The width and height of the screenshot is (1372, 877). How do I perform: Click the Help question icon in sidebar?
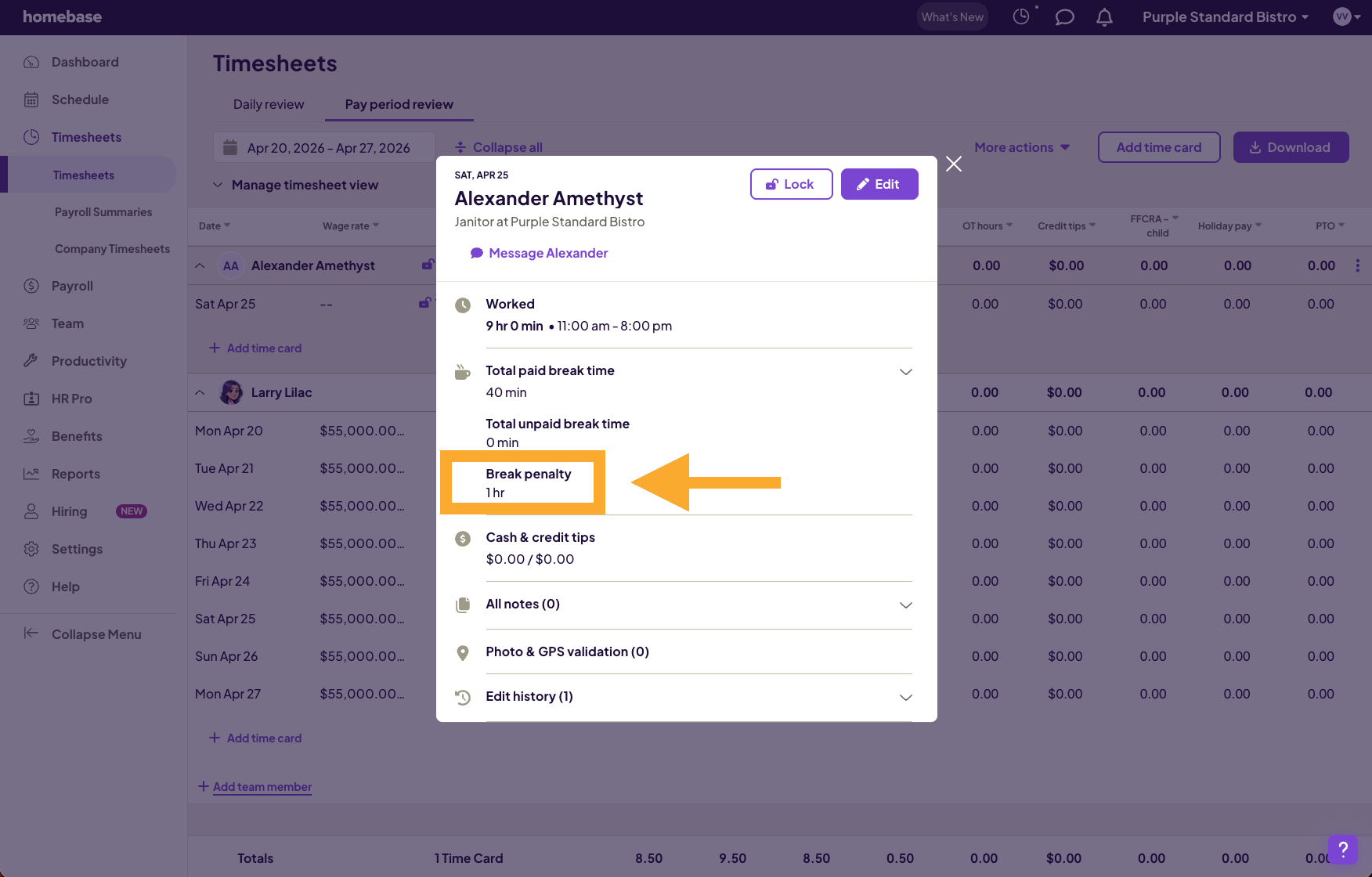click(x=31, y=586)
